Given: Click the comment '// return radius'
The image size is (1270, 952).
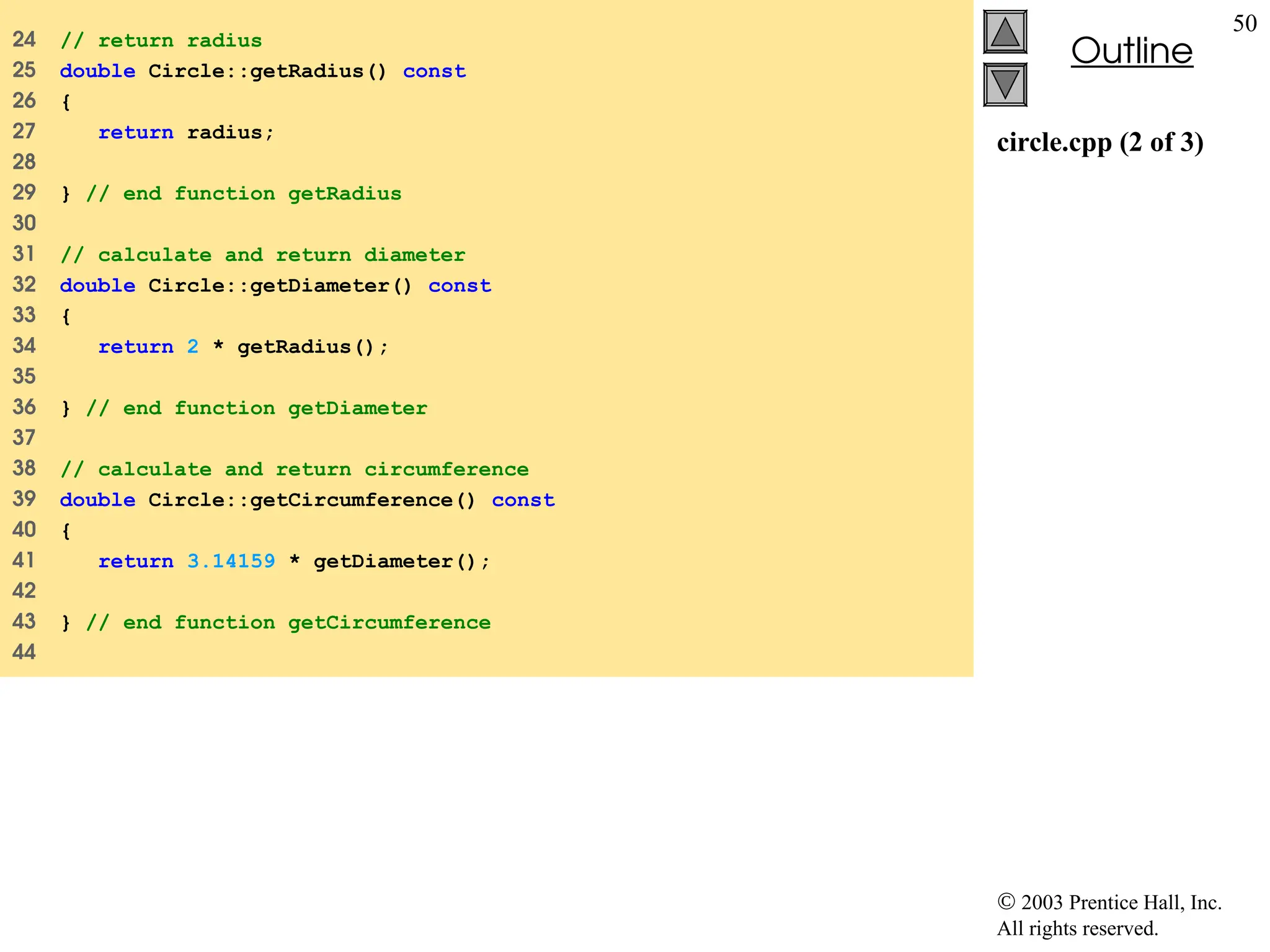Looking at the screenshot, I should point(161,41).
